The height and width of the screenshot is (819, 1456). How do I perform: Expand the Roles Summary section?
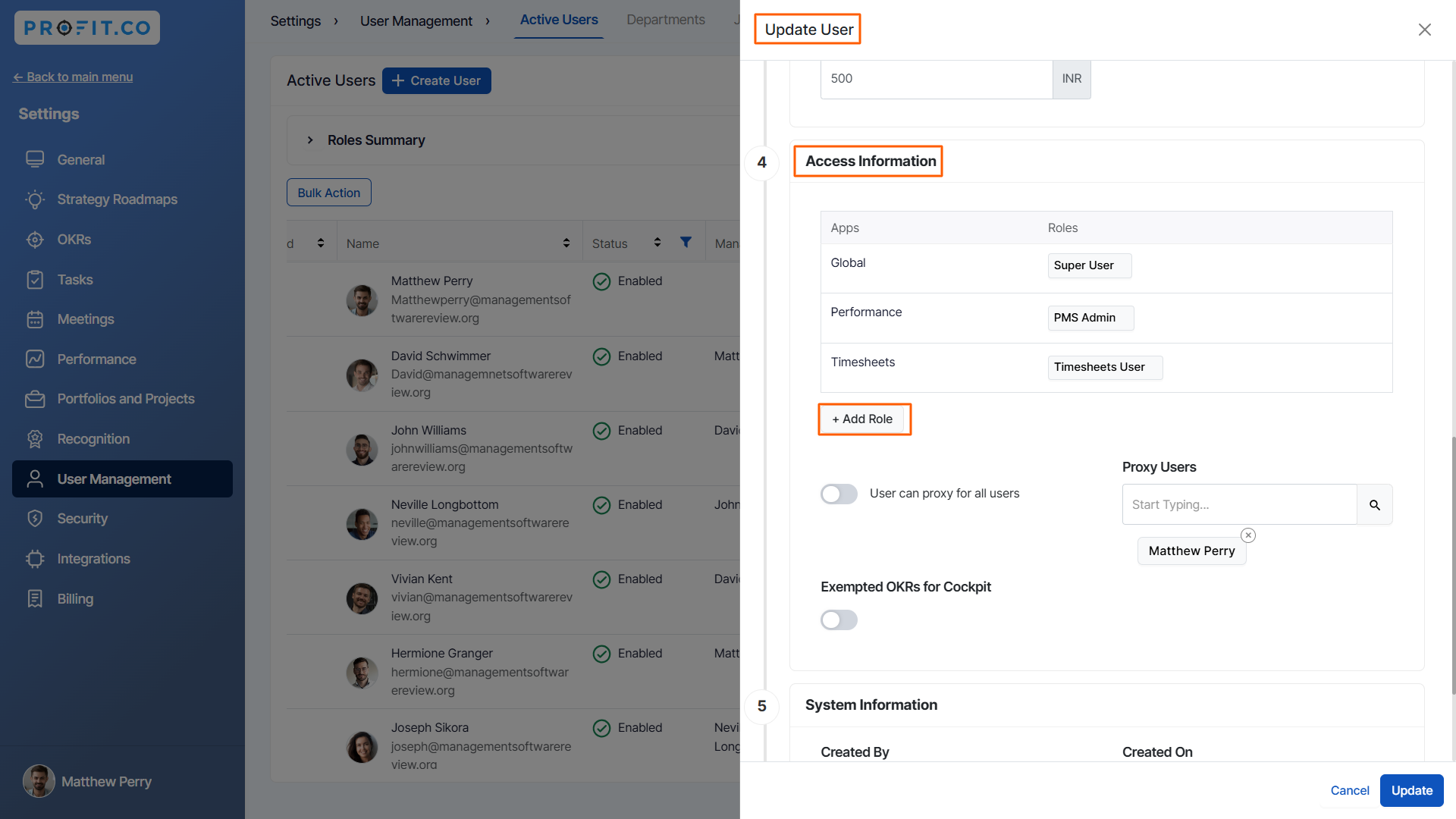(x=310, y=140)
